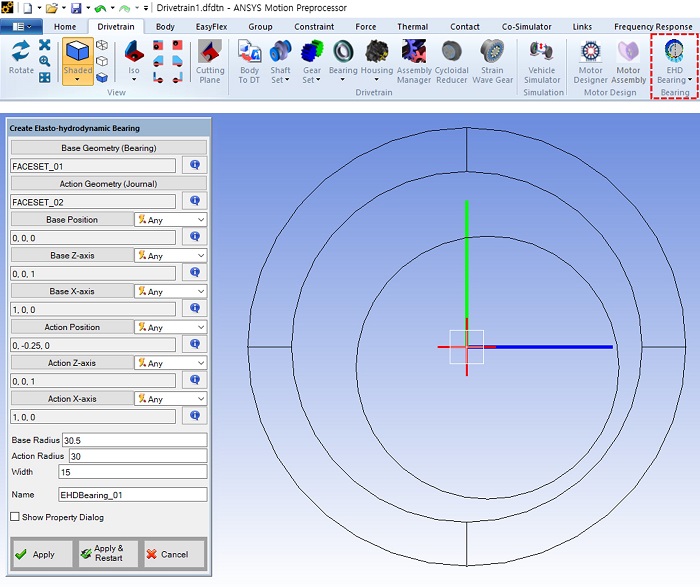This screenshot has width=700, height=587.
Task: Activate the Rotate view tool
Action: click(x=21, y=57)
